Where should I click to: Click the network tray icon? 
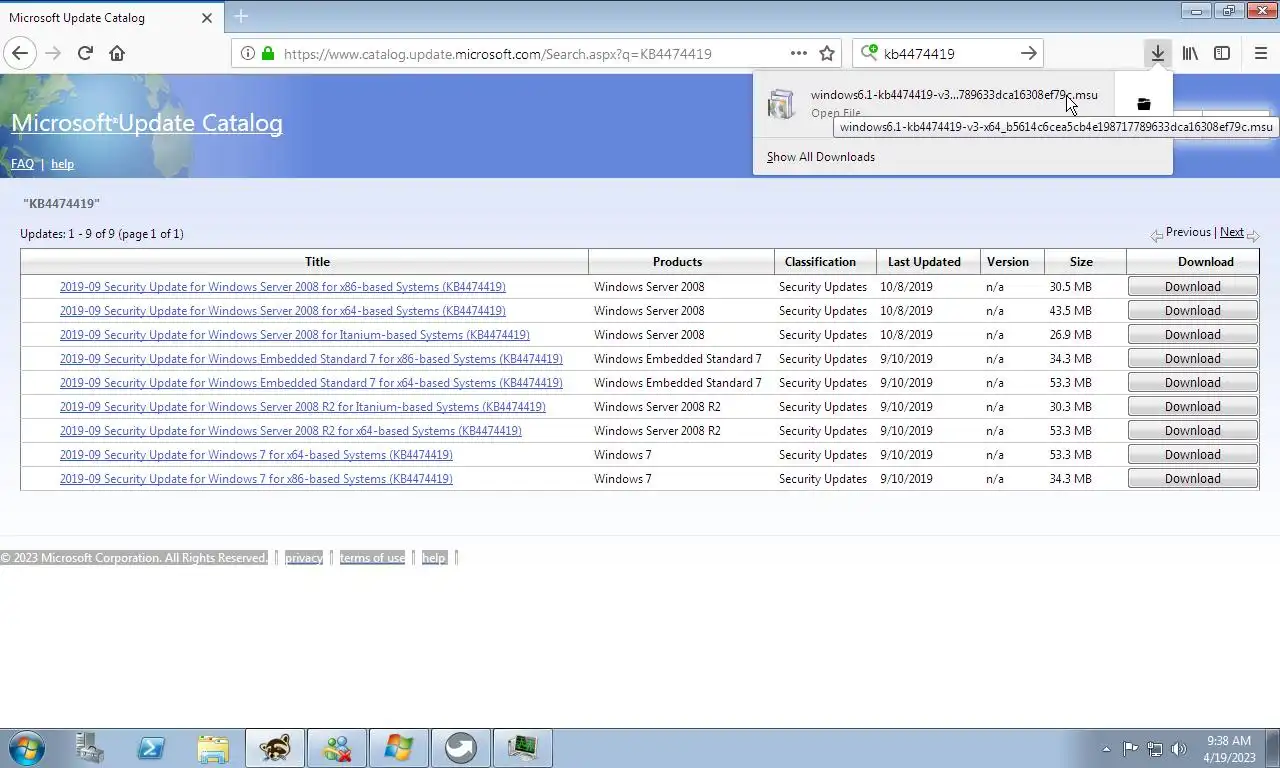[1155, 748]
